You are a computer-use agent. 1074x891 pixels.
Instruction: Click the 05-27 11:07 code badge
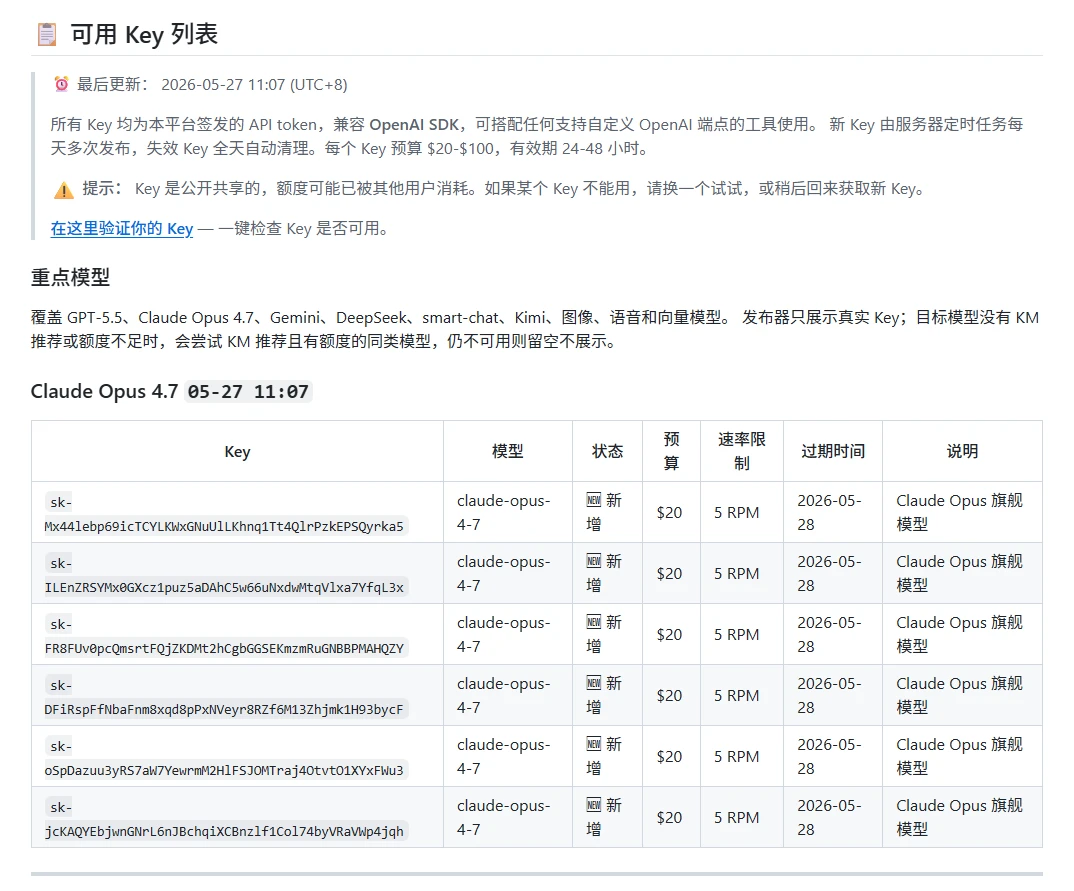[x=248, y=392]
